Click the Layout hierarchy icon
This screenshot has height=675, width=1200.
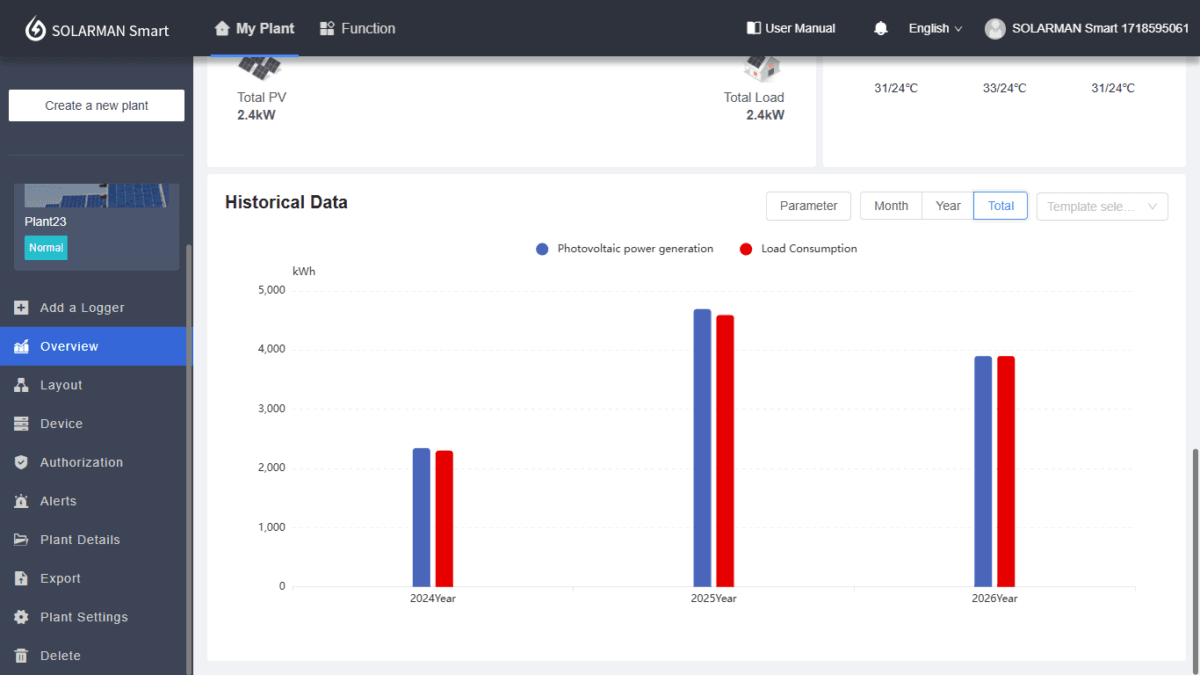pos(21,385)
